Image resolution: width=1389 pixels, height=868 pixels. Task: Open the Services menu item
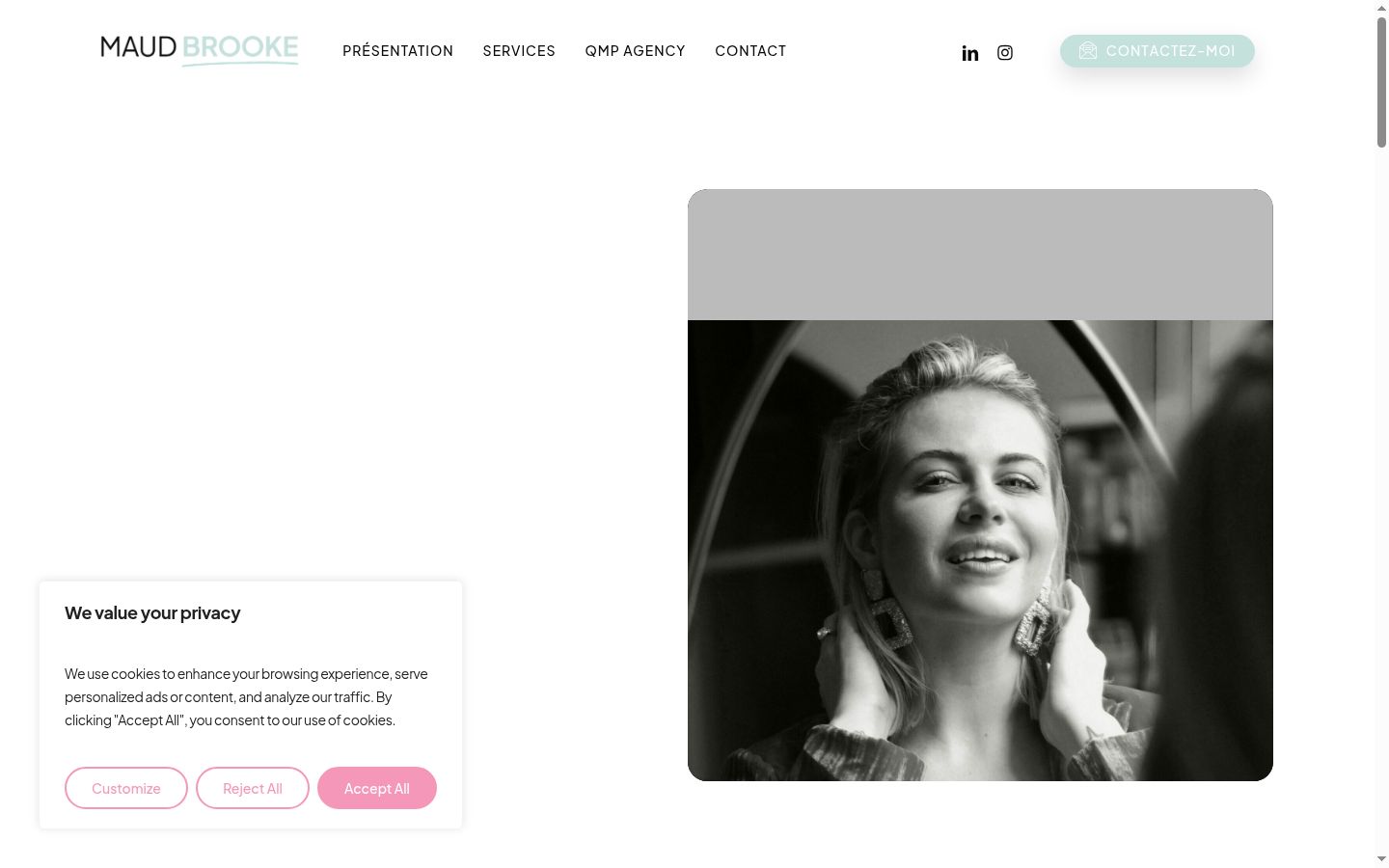pos(519,51)
